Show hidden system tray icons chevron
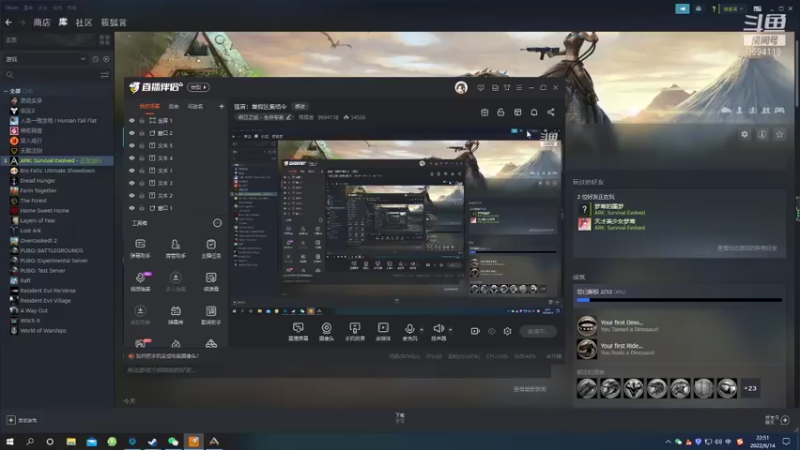This screenshot has height=450, width=800. 668,442
